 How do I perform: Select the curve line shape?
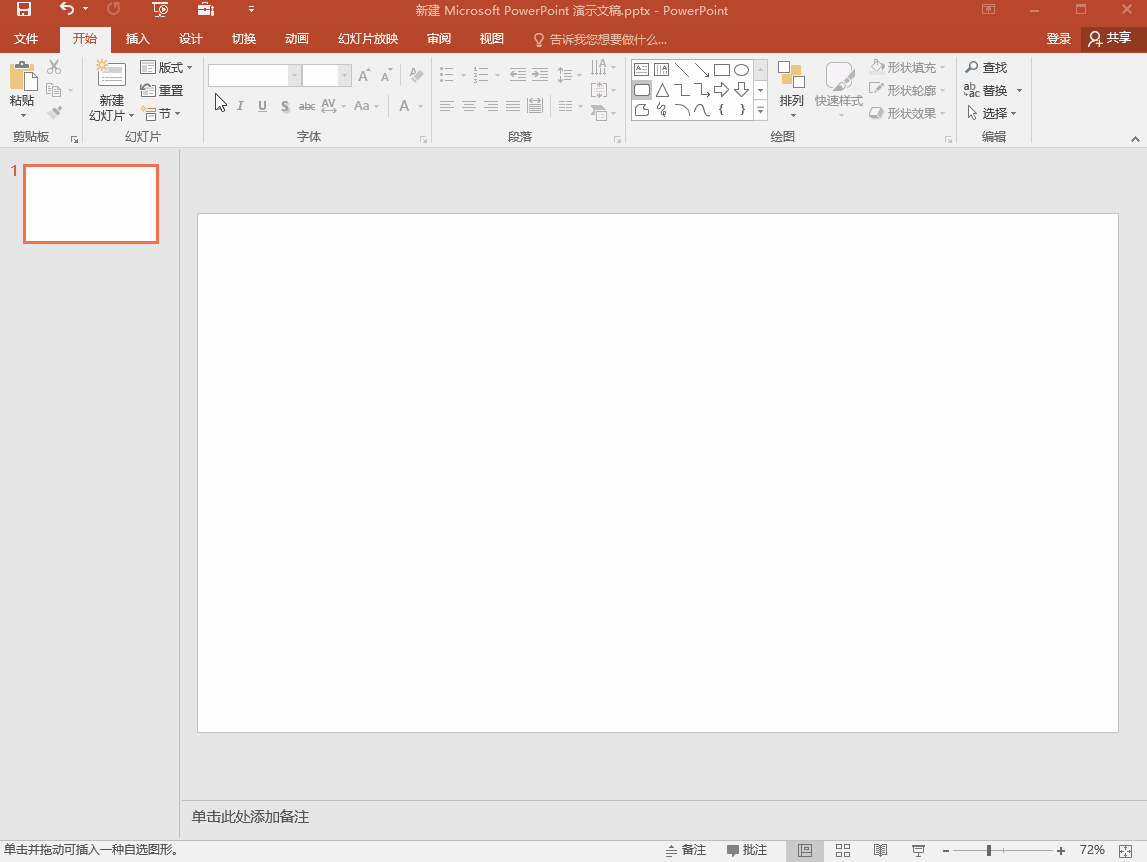(x=702, y=110)
